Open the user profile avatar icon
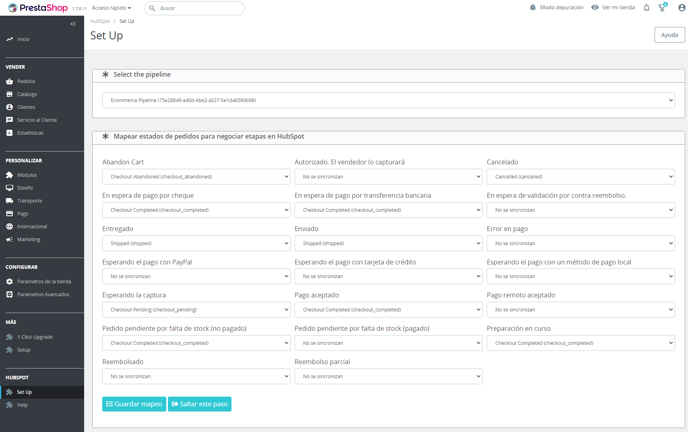Image resolution: width=688 pixels, height=432 pixels. tap(682, 7)
